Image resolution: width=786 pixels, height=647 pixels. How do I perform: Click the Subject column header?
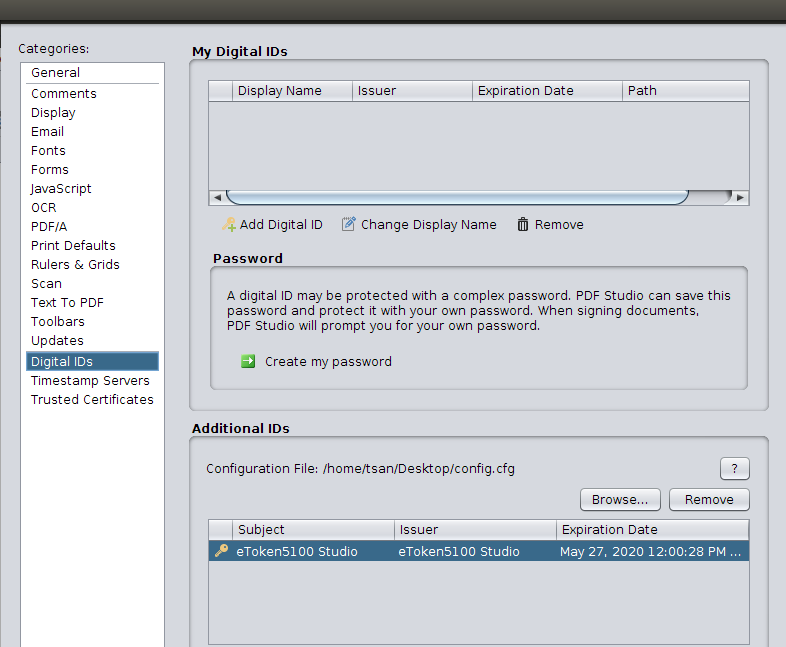[x=313, y=530]
